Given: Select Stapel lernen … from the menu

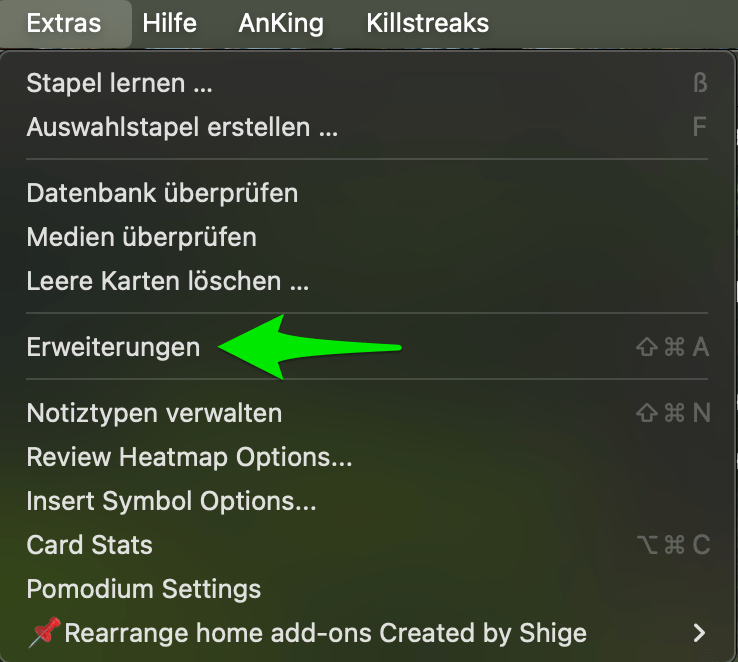Looking at the screenshot, I should point(120,83).
